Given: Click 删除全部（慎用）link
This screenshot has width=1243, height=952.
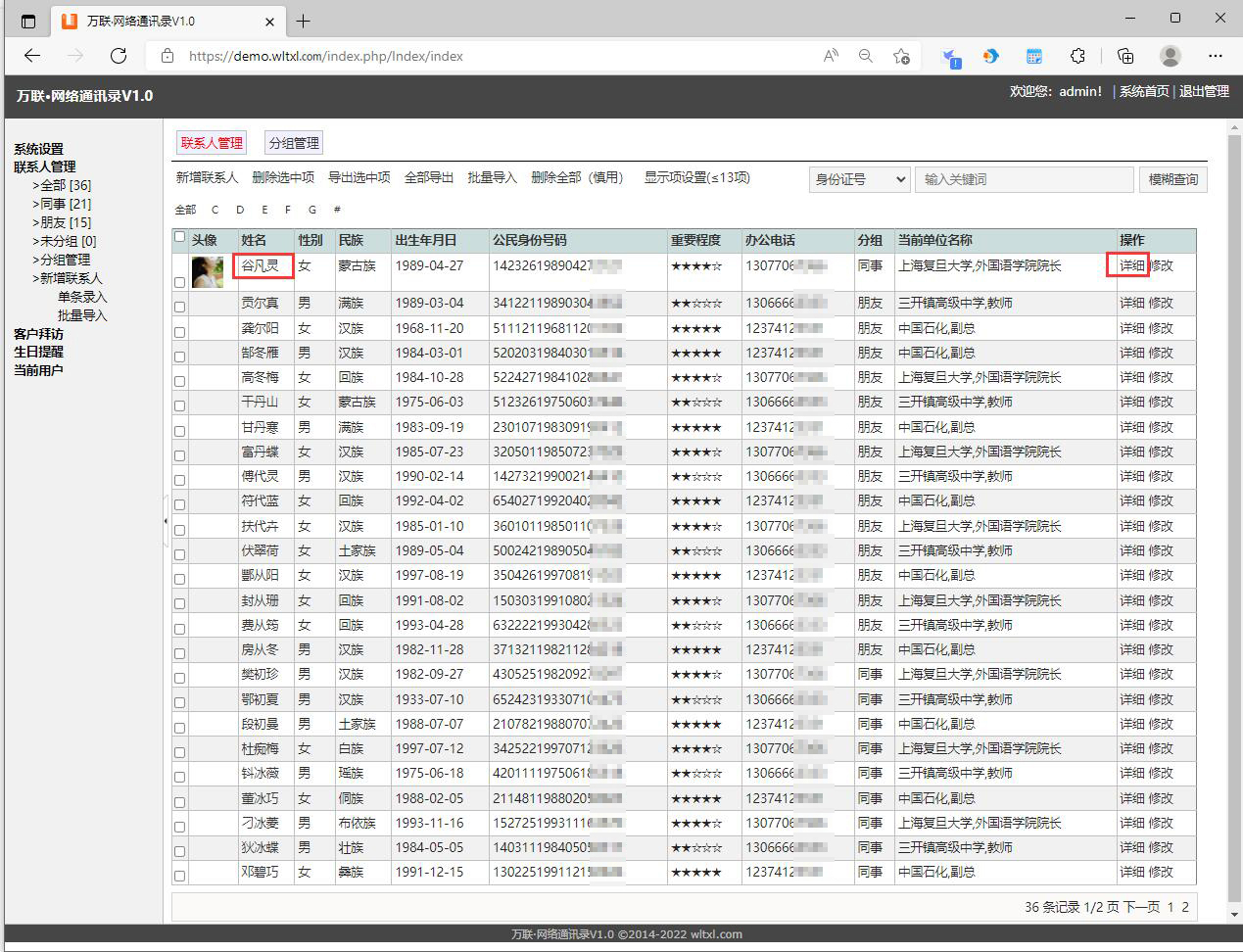Looking at the screenshot, I should tap(577, 178).
